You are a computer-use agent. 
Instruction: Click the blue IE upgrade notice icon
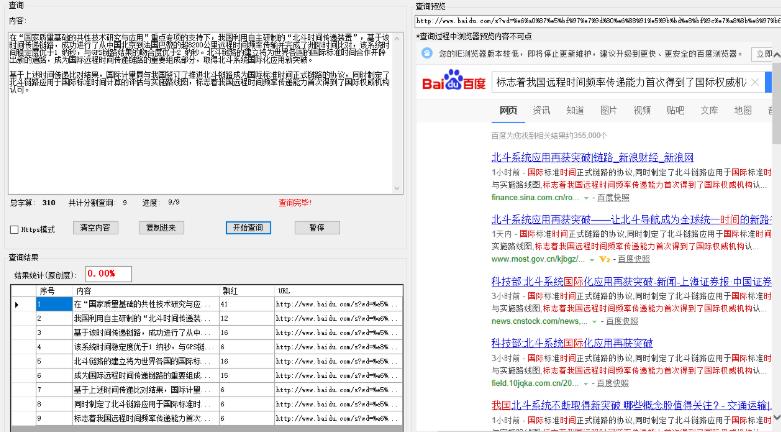pyautogui.click(x=427, y=53)
